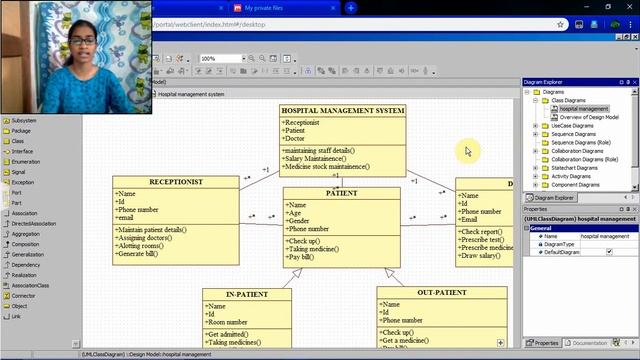Screen dimensions: 640x360
Task: Pick the Class element tool
Action: [13, 141]
